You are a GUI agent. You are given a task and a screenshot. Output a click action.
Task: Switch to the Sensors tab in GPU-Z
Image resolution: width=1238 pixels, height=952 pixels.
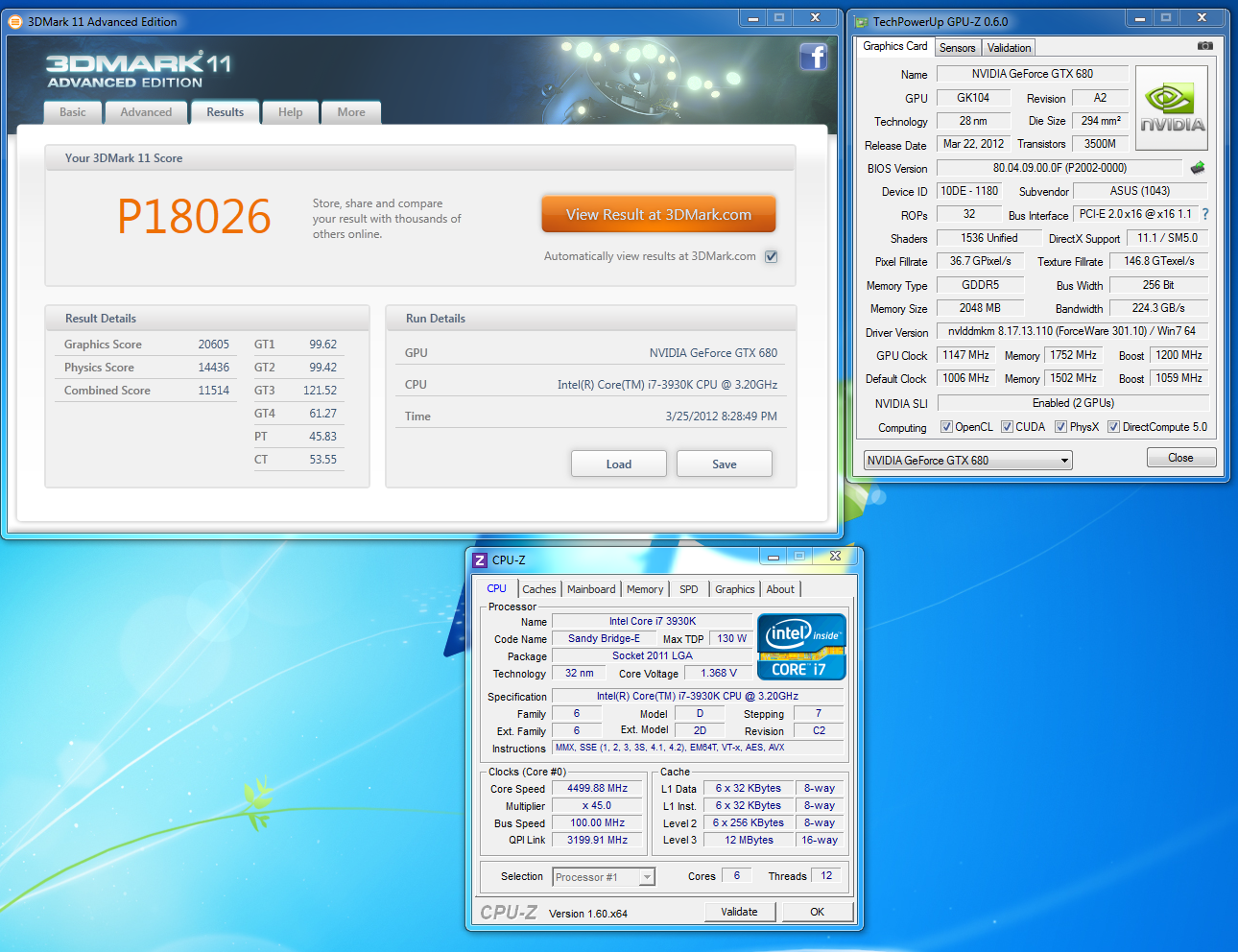coord(957,48)
